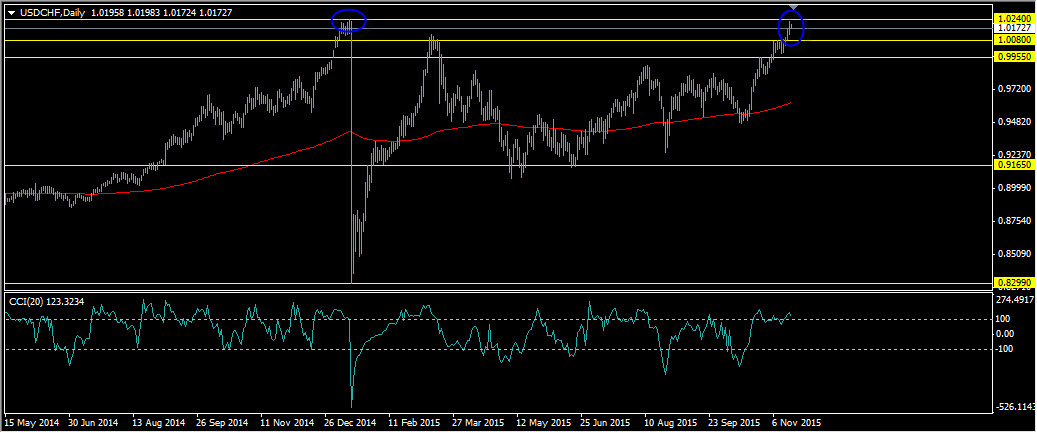Select the 0.82990 horizontal line price label
The height and width of the screenshot is (433, 1037).
pos(1014,283)
